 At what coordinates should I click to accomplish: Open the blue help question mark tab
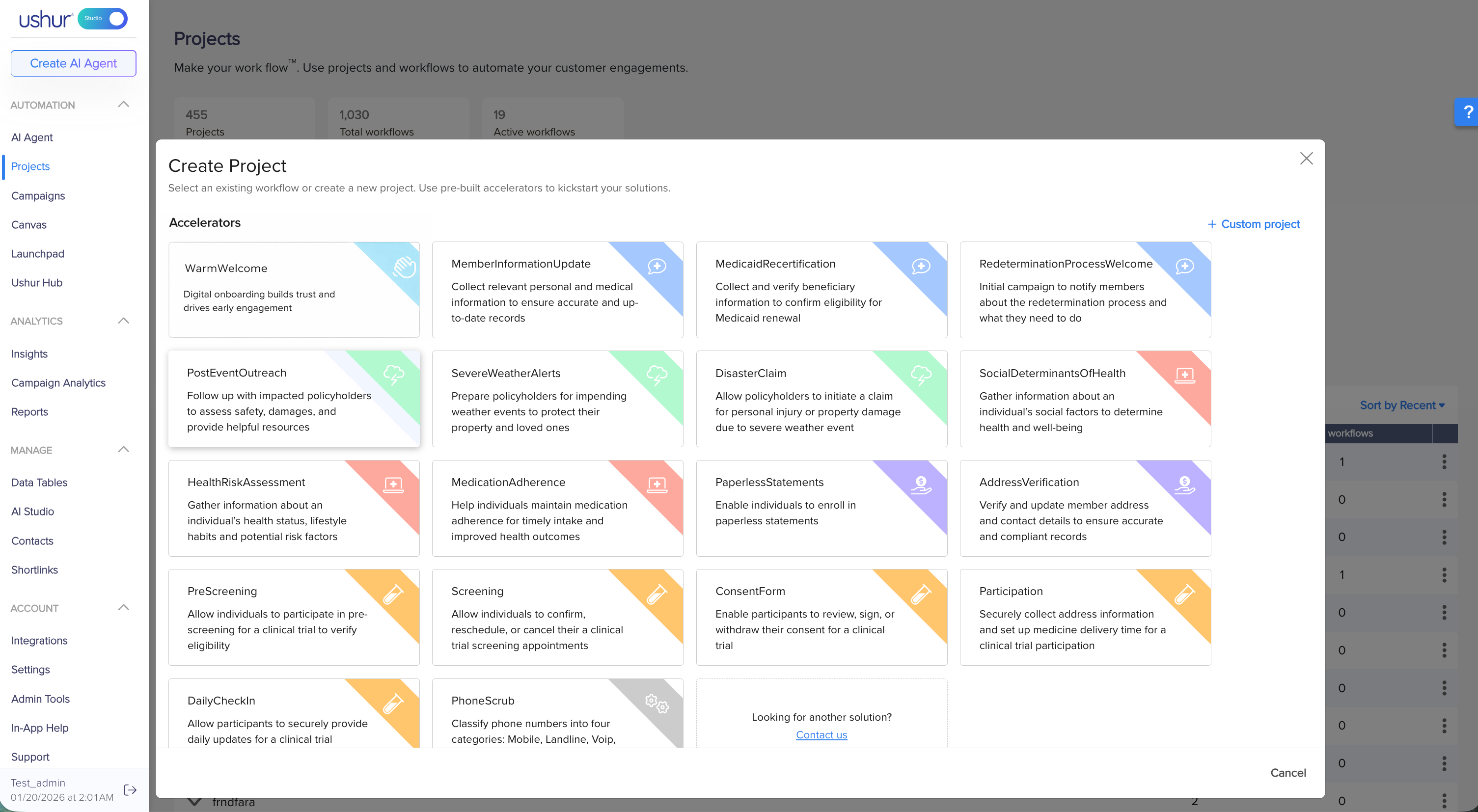click(1468, 112)
